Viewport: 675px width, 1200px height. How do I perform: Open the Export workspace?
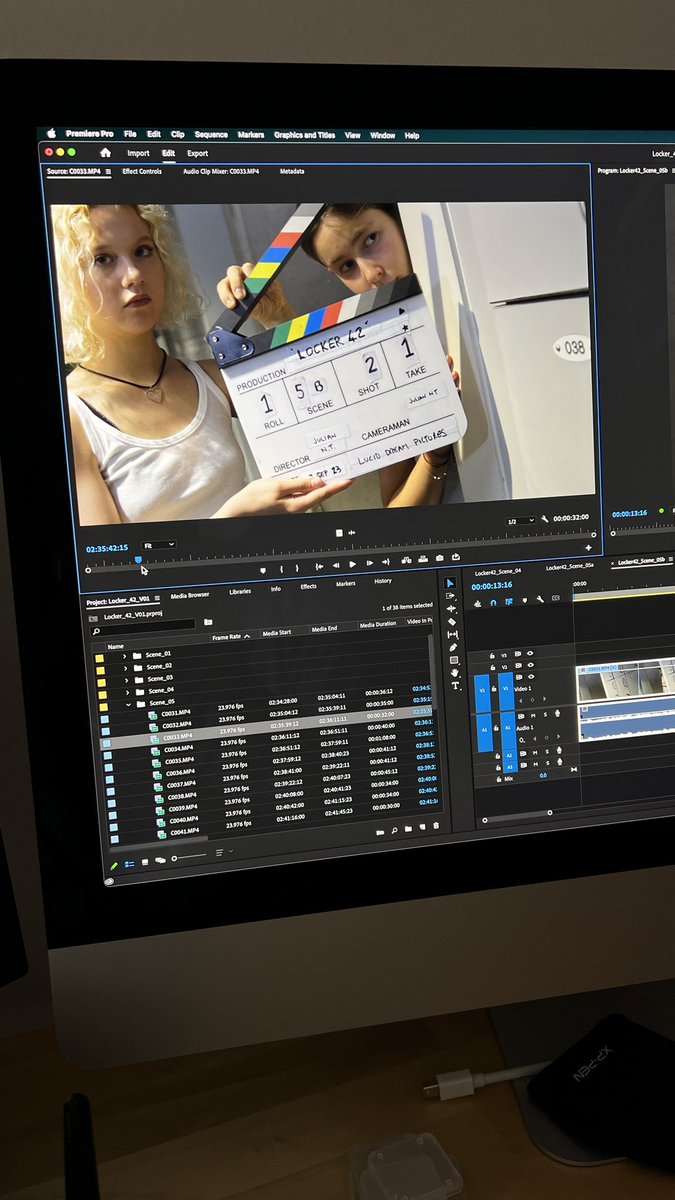pyautogui.click(x=197, y=154)
